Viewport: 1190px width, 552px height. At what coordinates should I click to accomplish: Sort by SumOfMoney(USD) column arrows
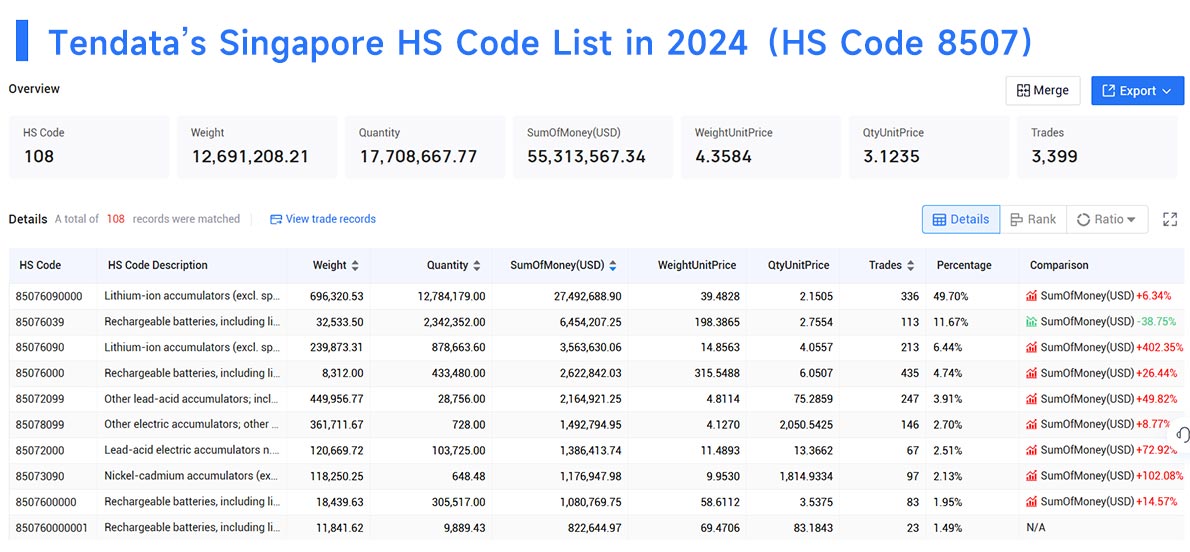tap(612, 266)
